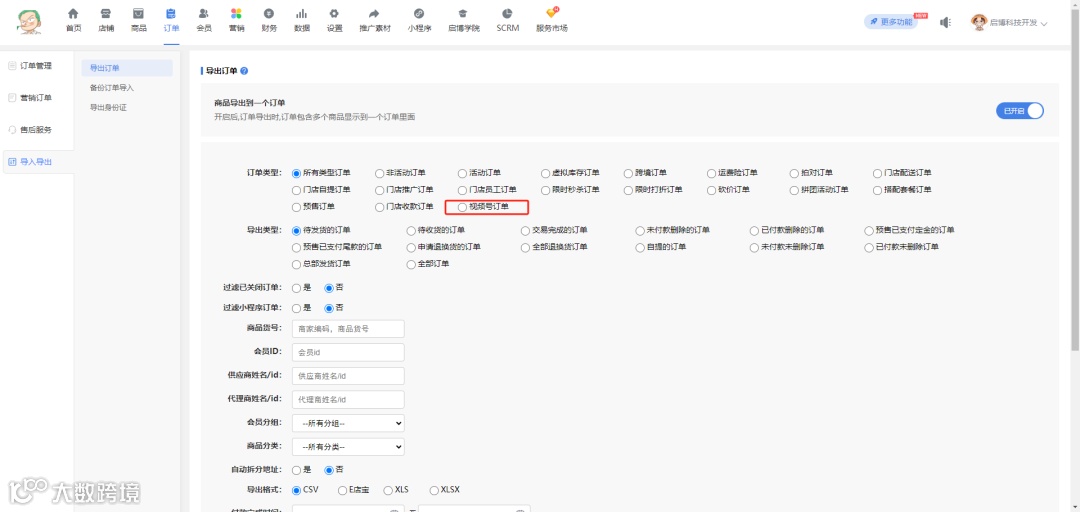Image resolution: width=1080 pixels, height=512 pixels.
Task: Click the 启博科技开发 user avatar
Action: click(x=979, y=23)
